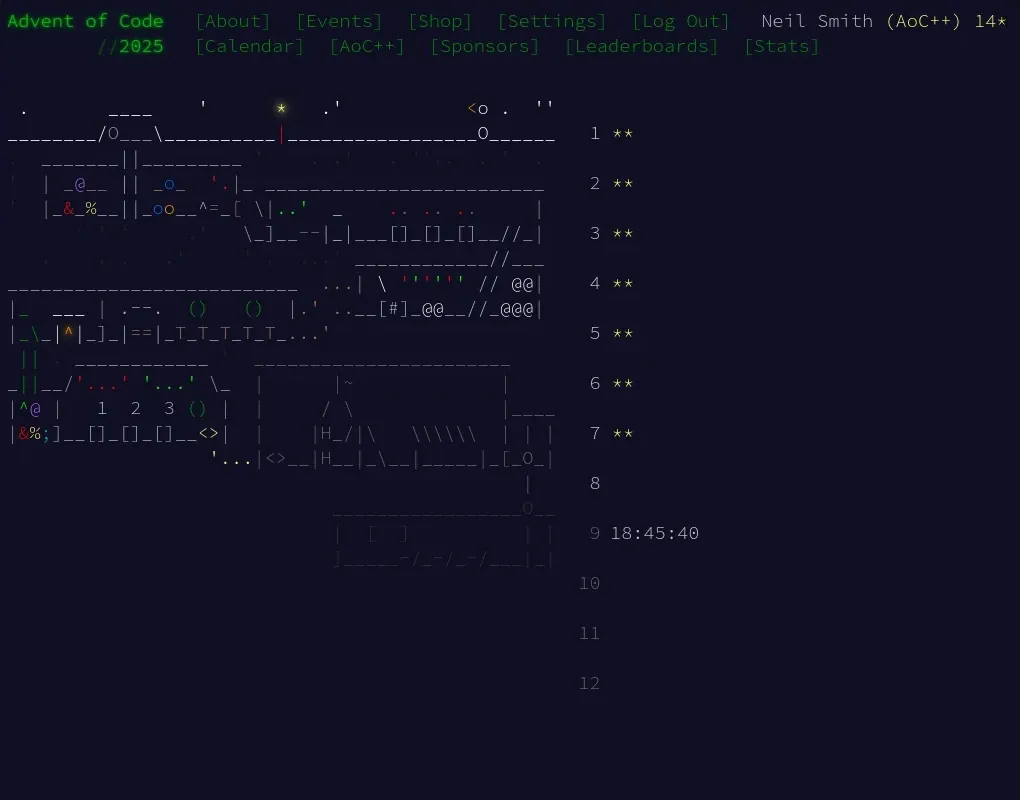
Task: Select the 2025 year link
Action: (x=141, y=46)
